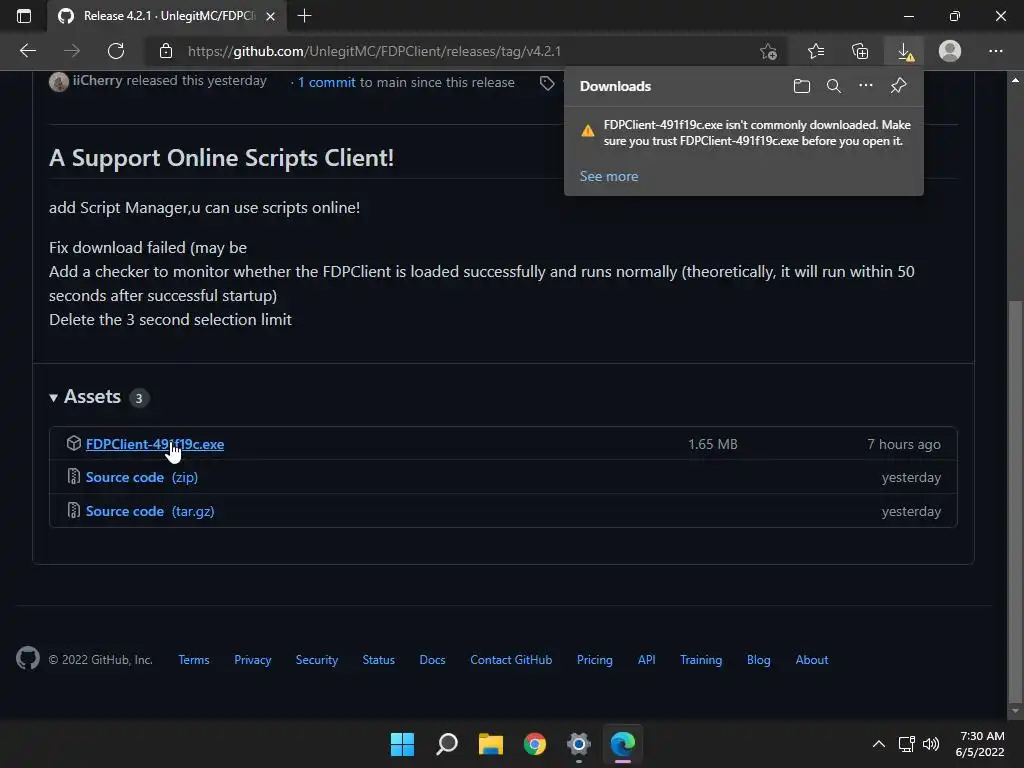Image resolution: width=1024 pixels, height=768 pixels.
Task: Open File Explorer from taskbar
Action: [x=490, y=744]
